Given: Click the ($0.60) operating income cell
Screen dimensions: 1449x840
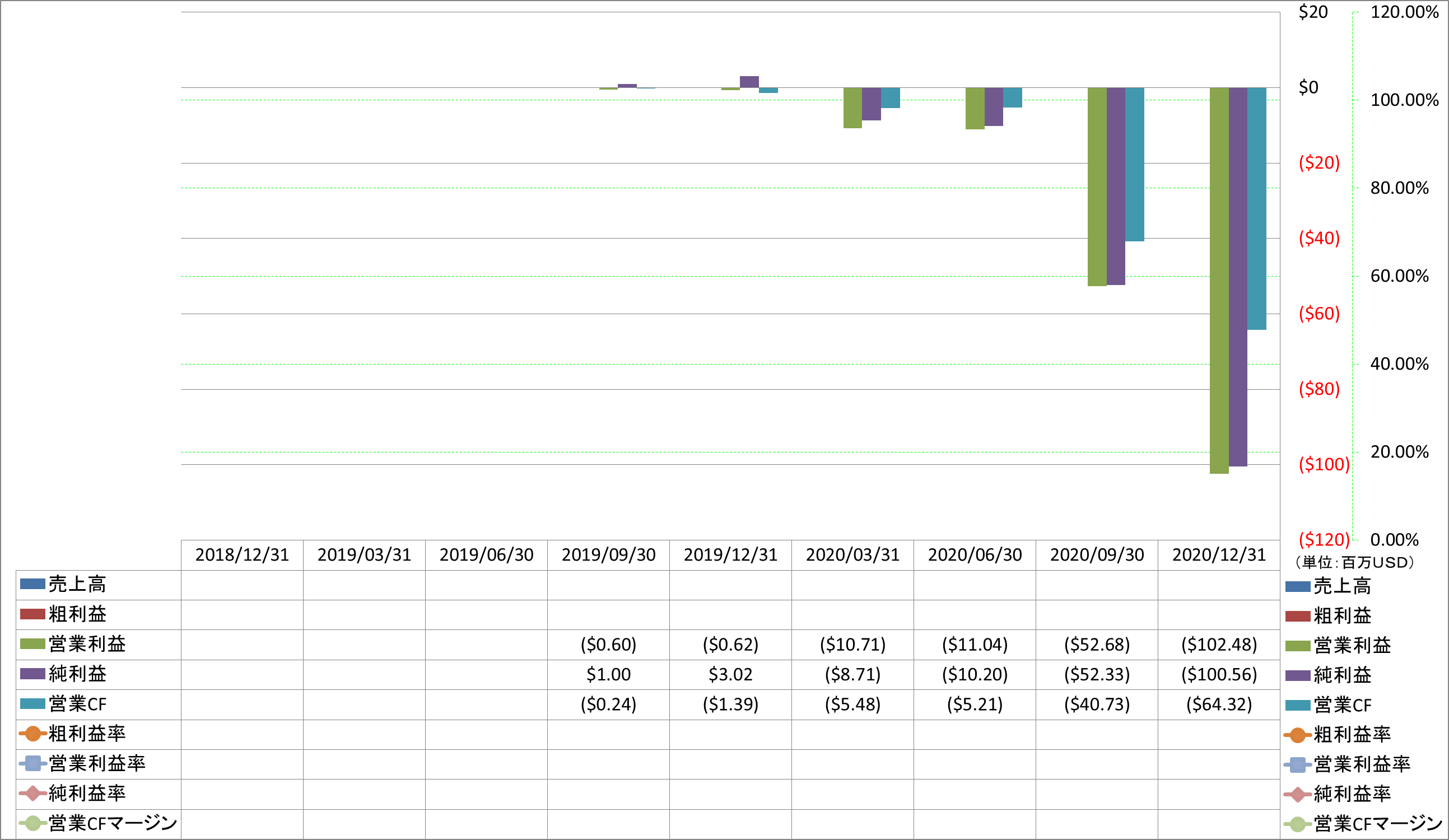Looking at the screenshot, I should pos(608,645).
